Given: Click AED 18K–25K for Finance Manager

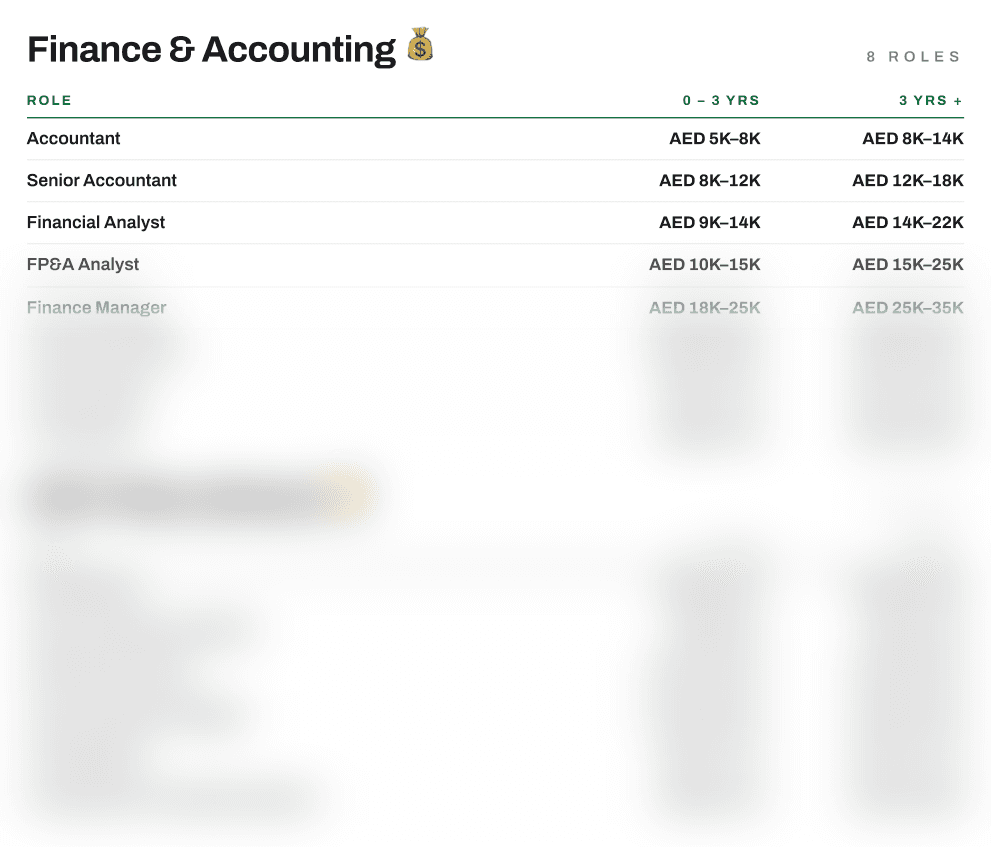Looking at the screenshot, I should coord(705,308).
